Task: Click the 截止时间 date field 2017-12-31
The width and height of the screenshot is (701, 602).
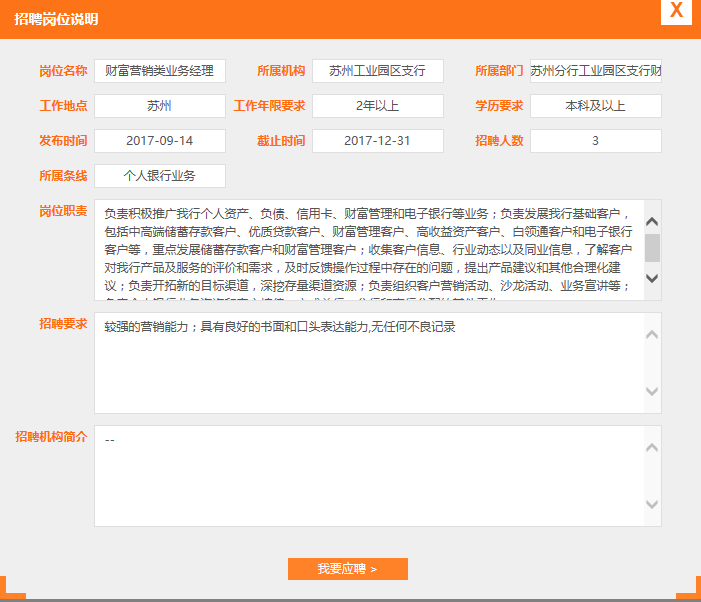Action: click(x=377, y=141)
